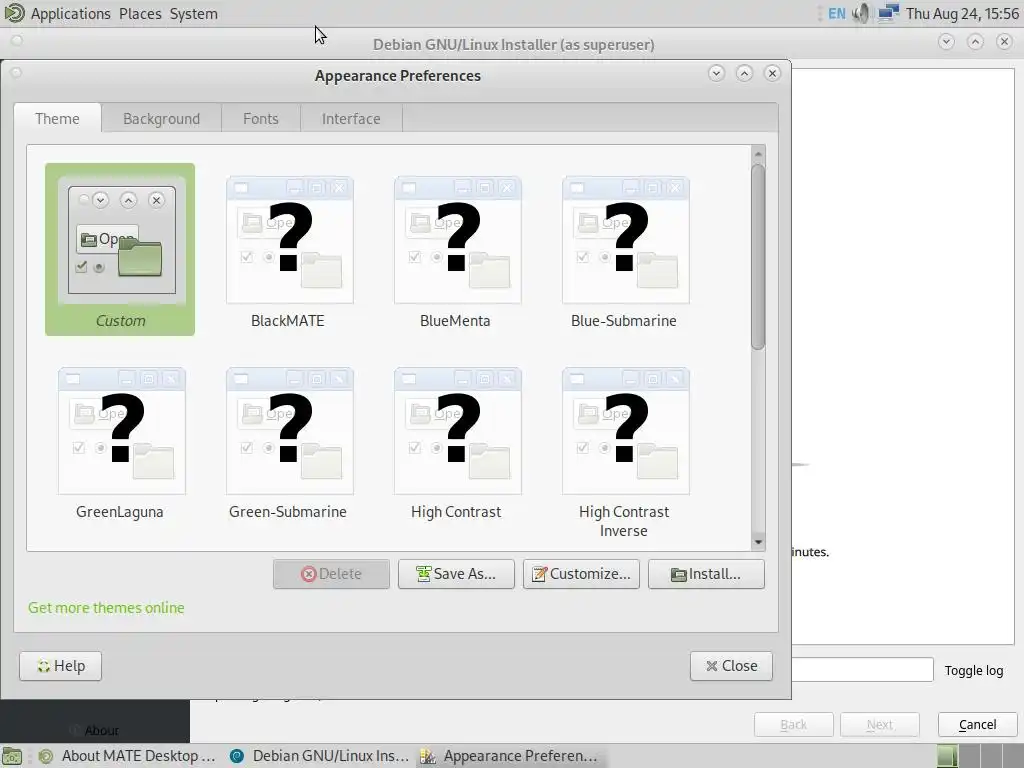Screen dimensions: 1024x768
Task: Switch to the Theme tab
Action: pyautogui.click(x=57, y=119)
